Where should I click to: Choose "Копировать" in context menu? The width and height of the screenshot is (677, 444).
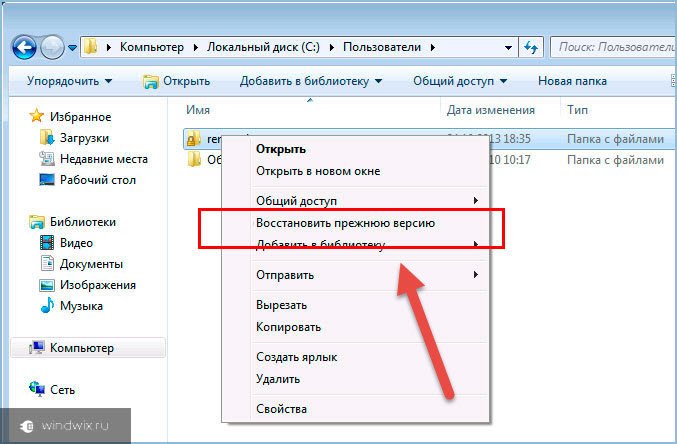(x=288, y=327)
